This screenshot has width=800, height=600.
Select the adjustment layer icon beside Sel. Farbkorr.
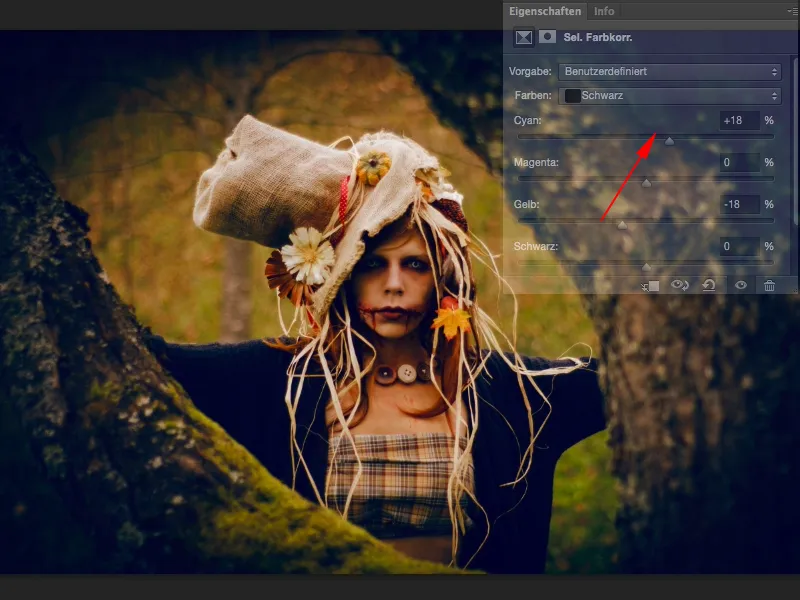(x=524, y=37)
